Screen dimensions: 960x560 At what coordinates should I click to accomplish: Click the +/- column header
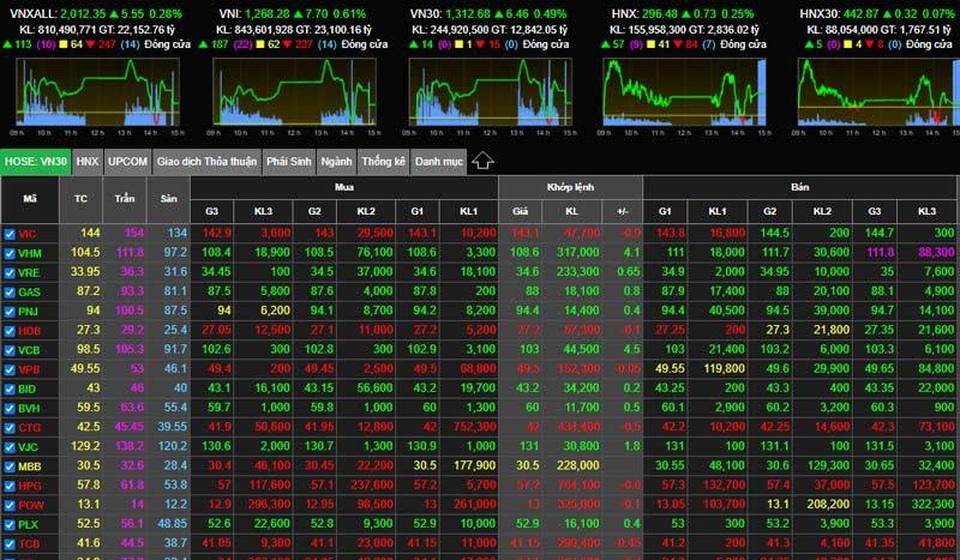pos(623,211)
